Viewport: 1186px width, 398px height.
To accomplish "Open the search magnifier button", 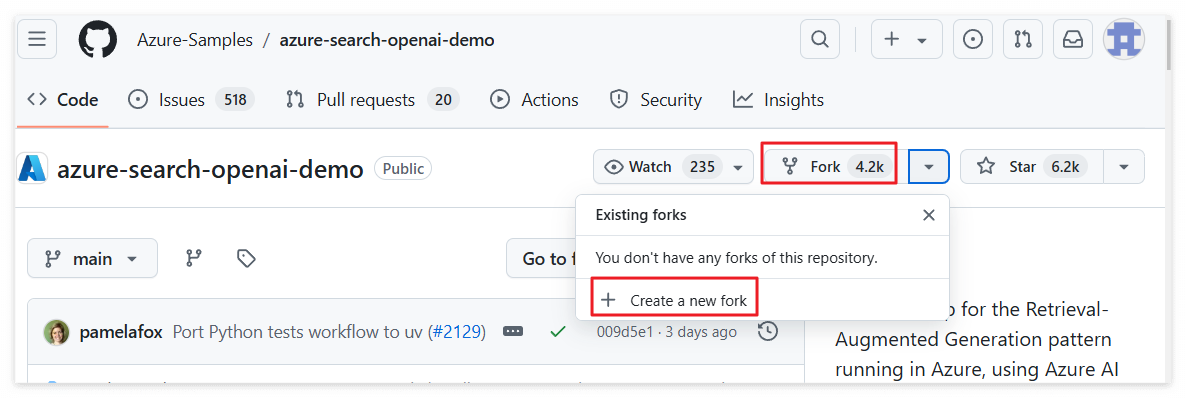I will (x=820, y=39).
